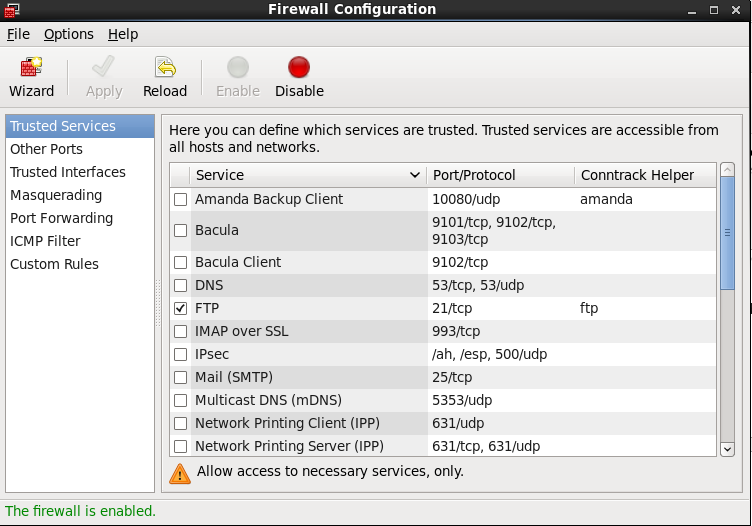752x526 pixels.
Task: Close the Firewall Configuration window
Action: pos(736,10)
